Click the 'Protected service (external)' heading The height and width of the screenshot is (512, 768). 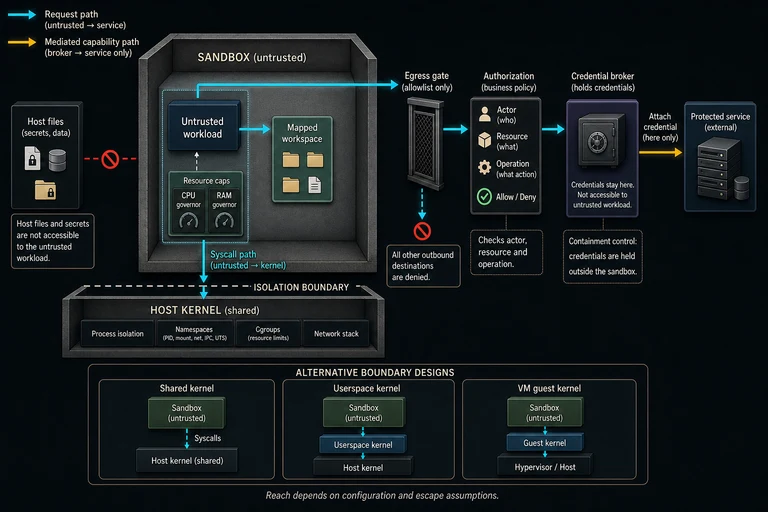[720, 122]
